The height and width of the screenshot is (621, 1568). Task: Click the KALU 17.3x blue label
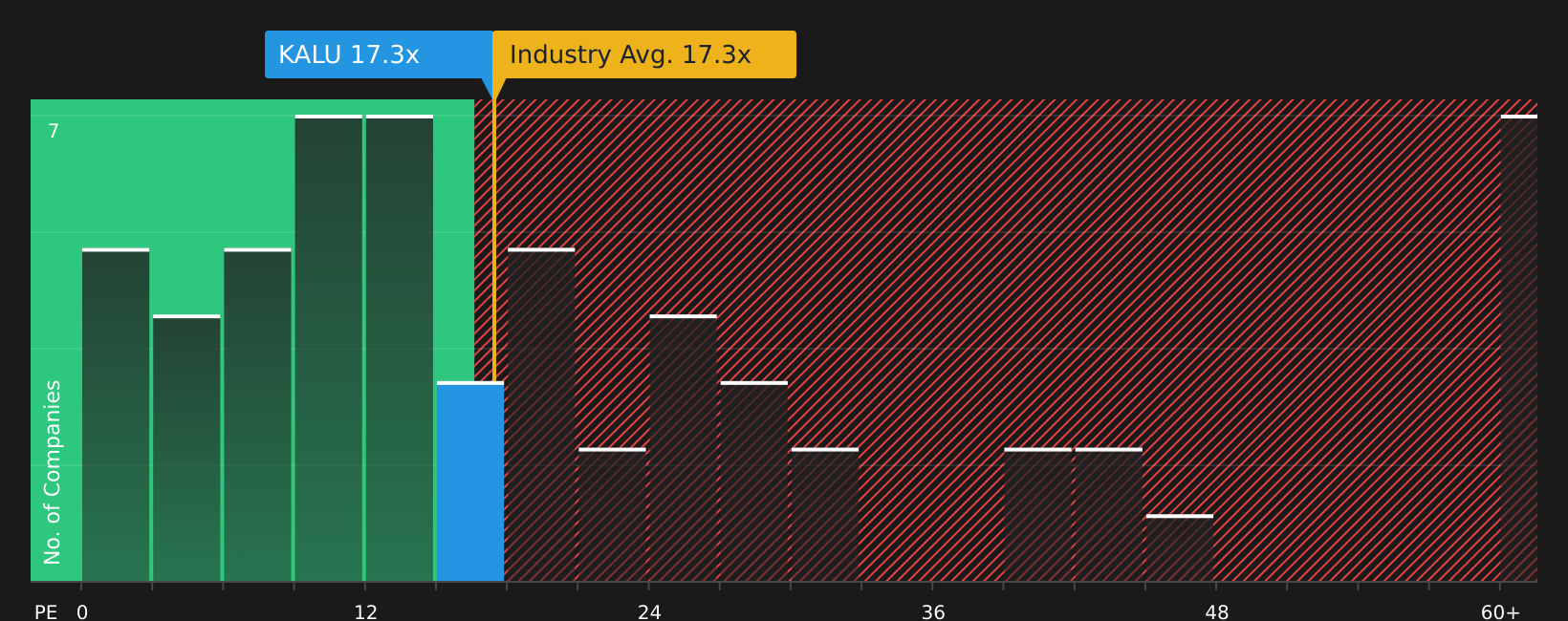[379, 54]
